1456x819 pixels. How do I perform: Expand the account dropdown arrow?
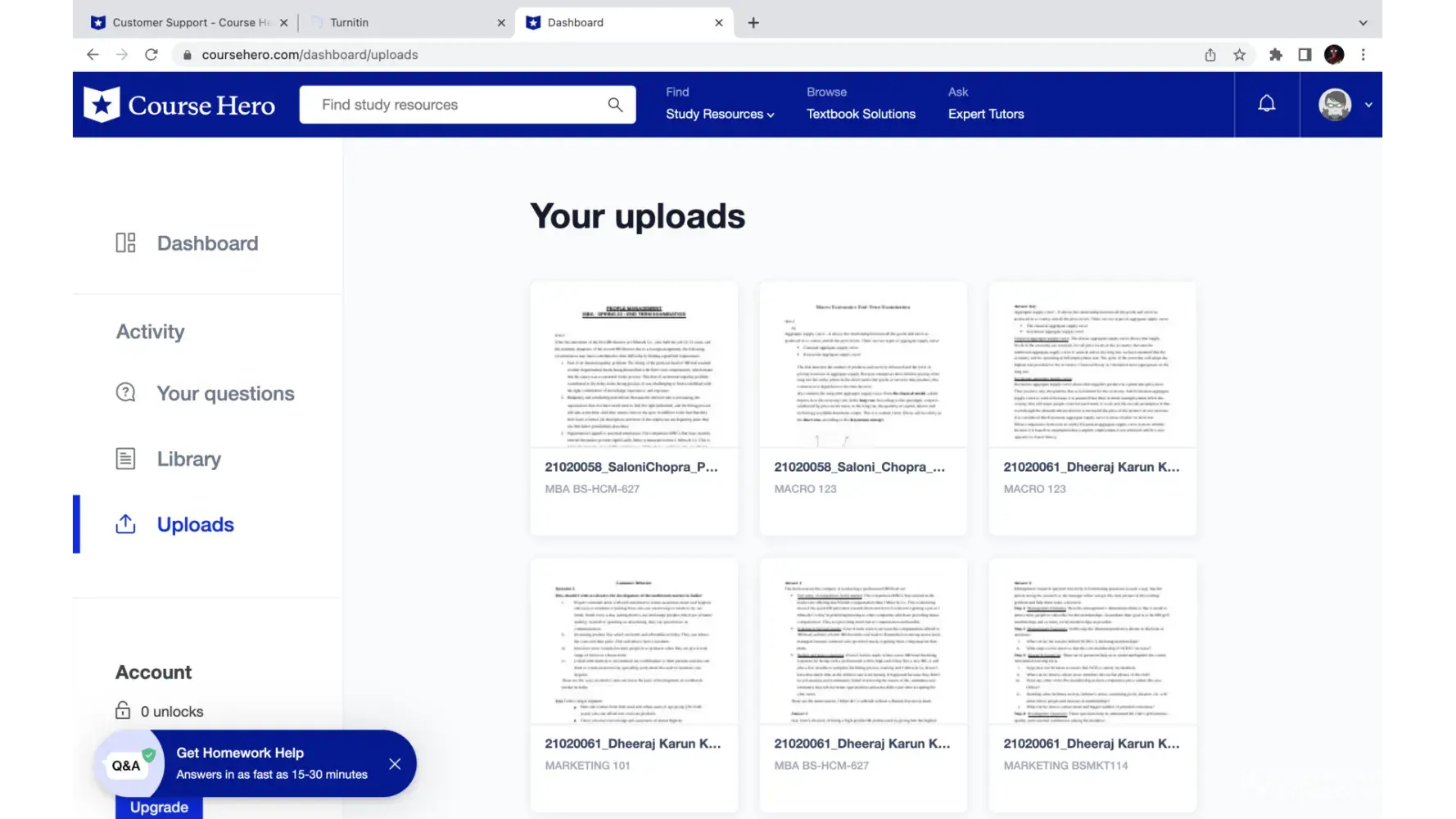(1368, 105)
